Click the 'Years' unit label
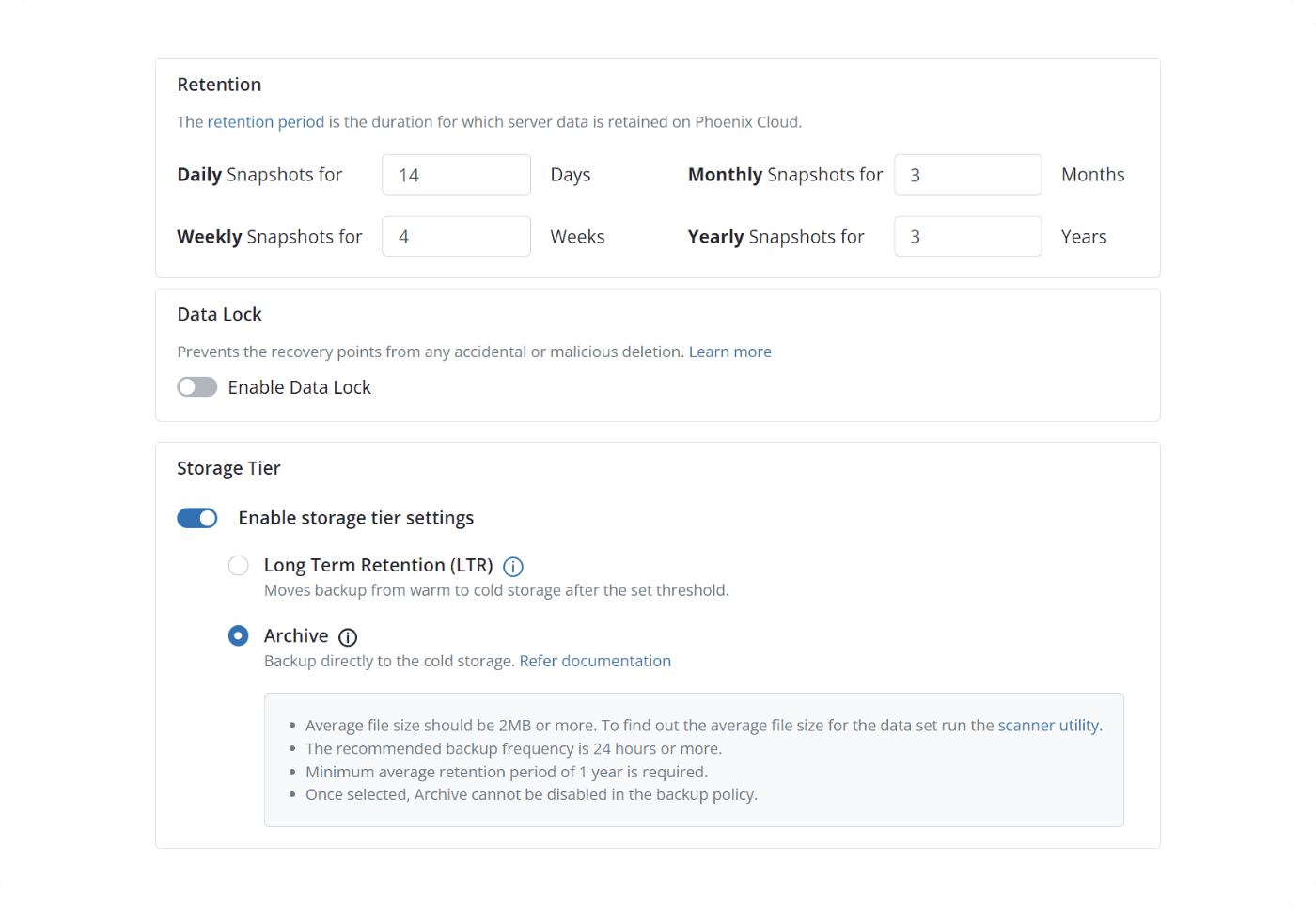This screenshot has width=1316, height=908. coord(1083,237)
